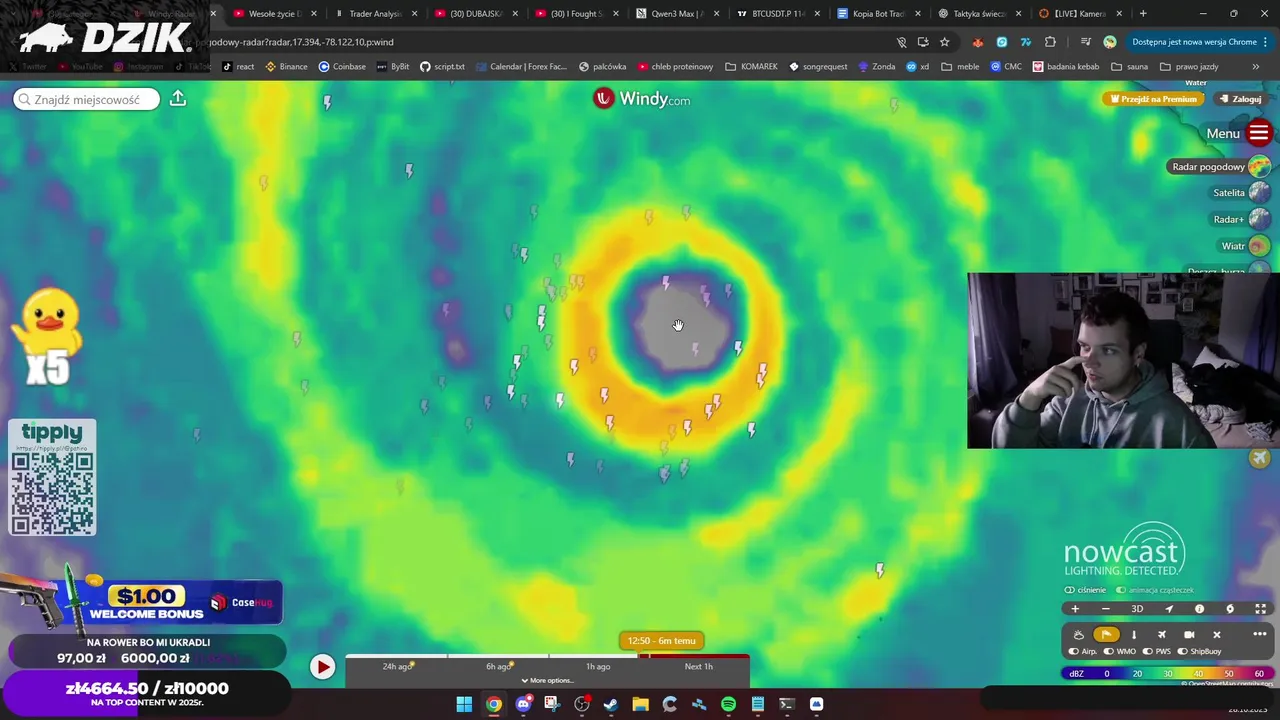Image resolution: width=1280 pixels, height=720 pixels.
Task: Zoom out with the minus button
Action: [x=1106, y=609]
